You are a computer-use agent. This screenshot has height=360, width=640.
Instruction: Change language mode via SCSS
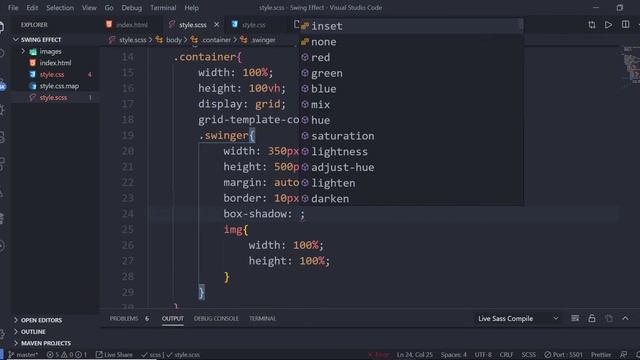tap(529, 355)
